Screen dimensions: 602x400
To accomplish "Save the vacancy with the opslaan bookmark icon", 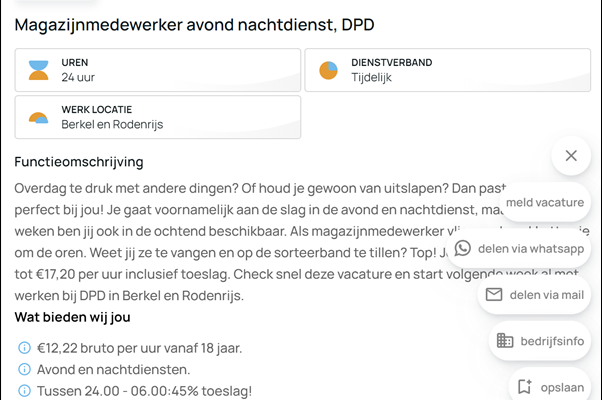I will (x=524, y=386).
